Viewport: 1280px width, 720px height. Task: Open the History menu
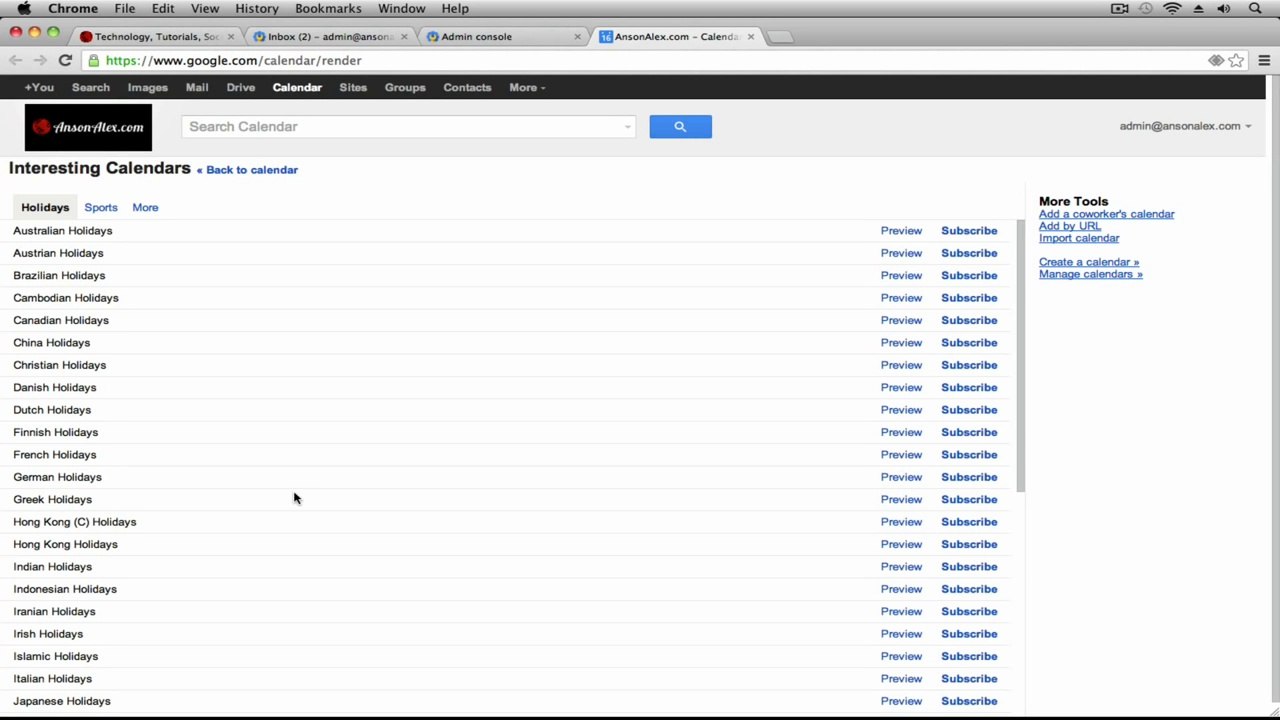pos(257,8)
